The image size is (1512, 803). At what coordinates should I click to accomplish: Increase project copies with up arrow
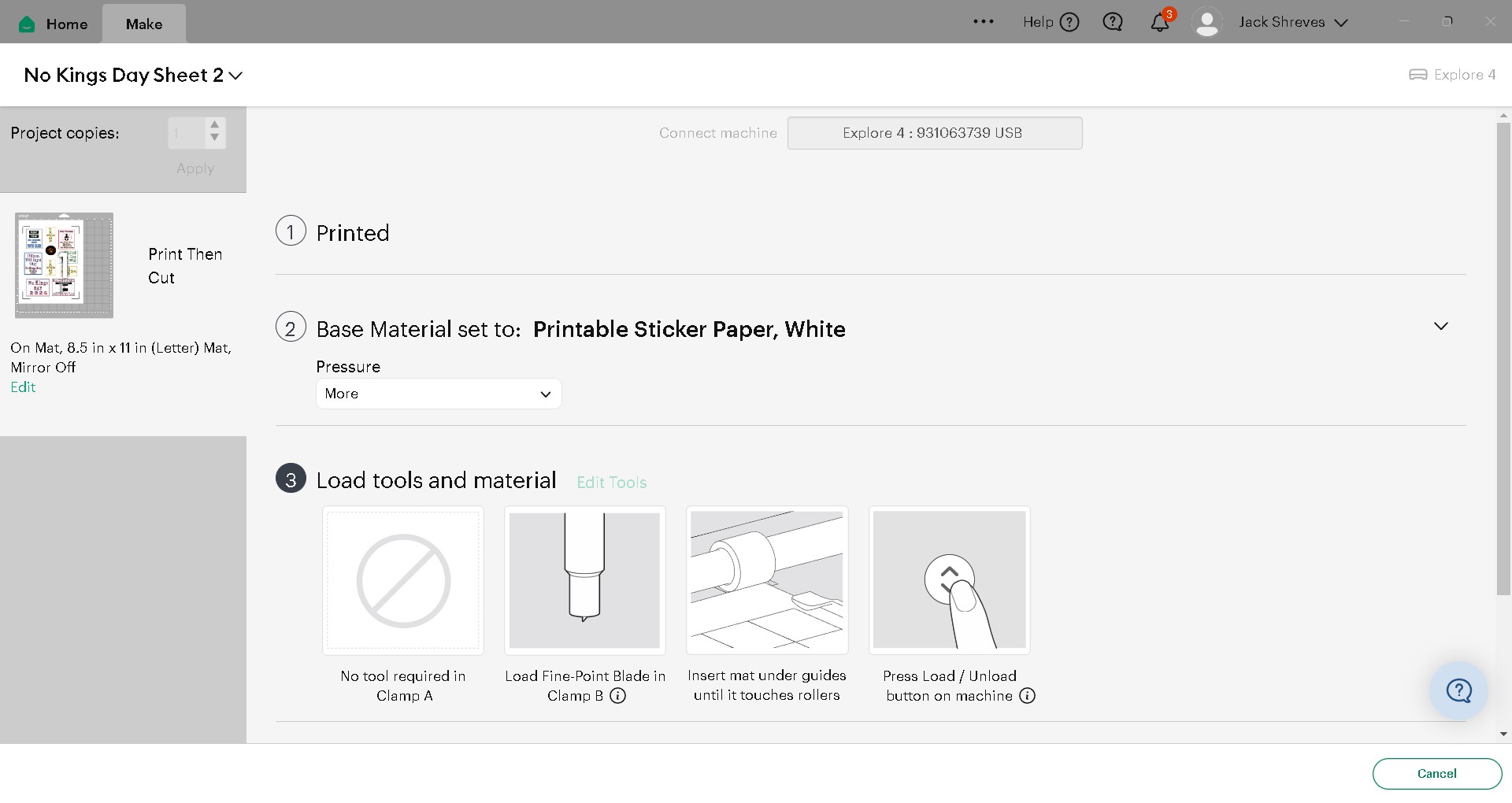click(214, 125)
